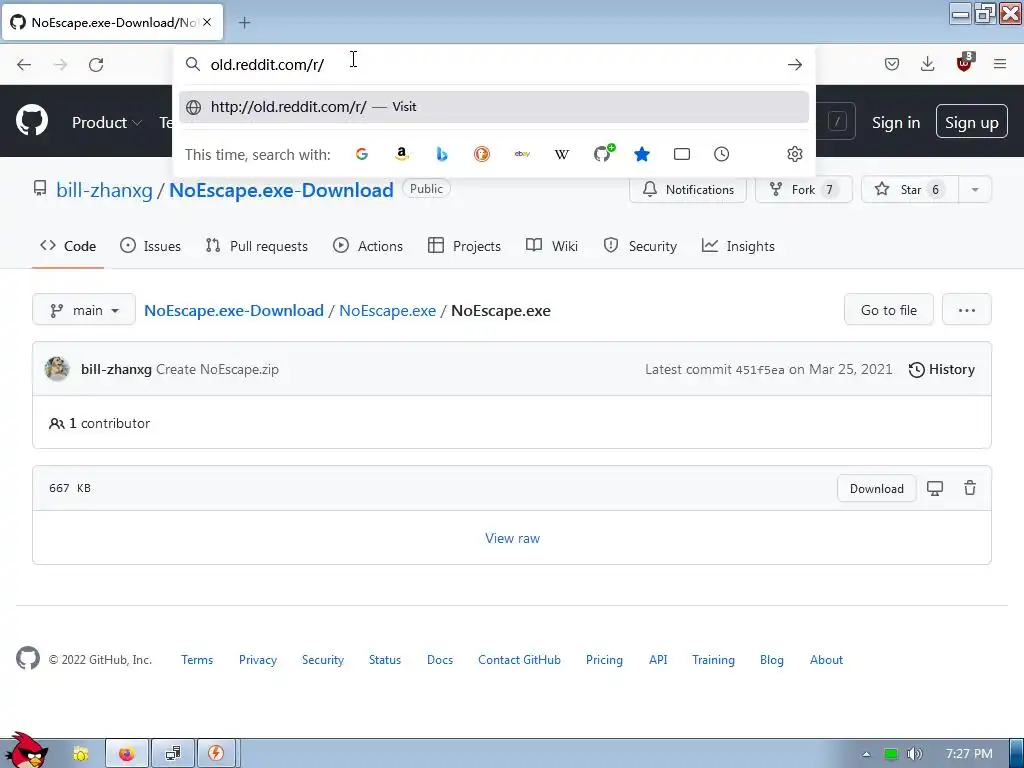Viewport: 1024px width, 768px height.
Task: Open the footer Contact GitHub link
Action: pos(519,660)
